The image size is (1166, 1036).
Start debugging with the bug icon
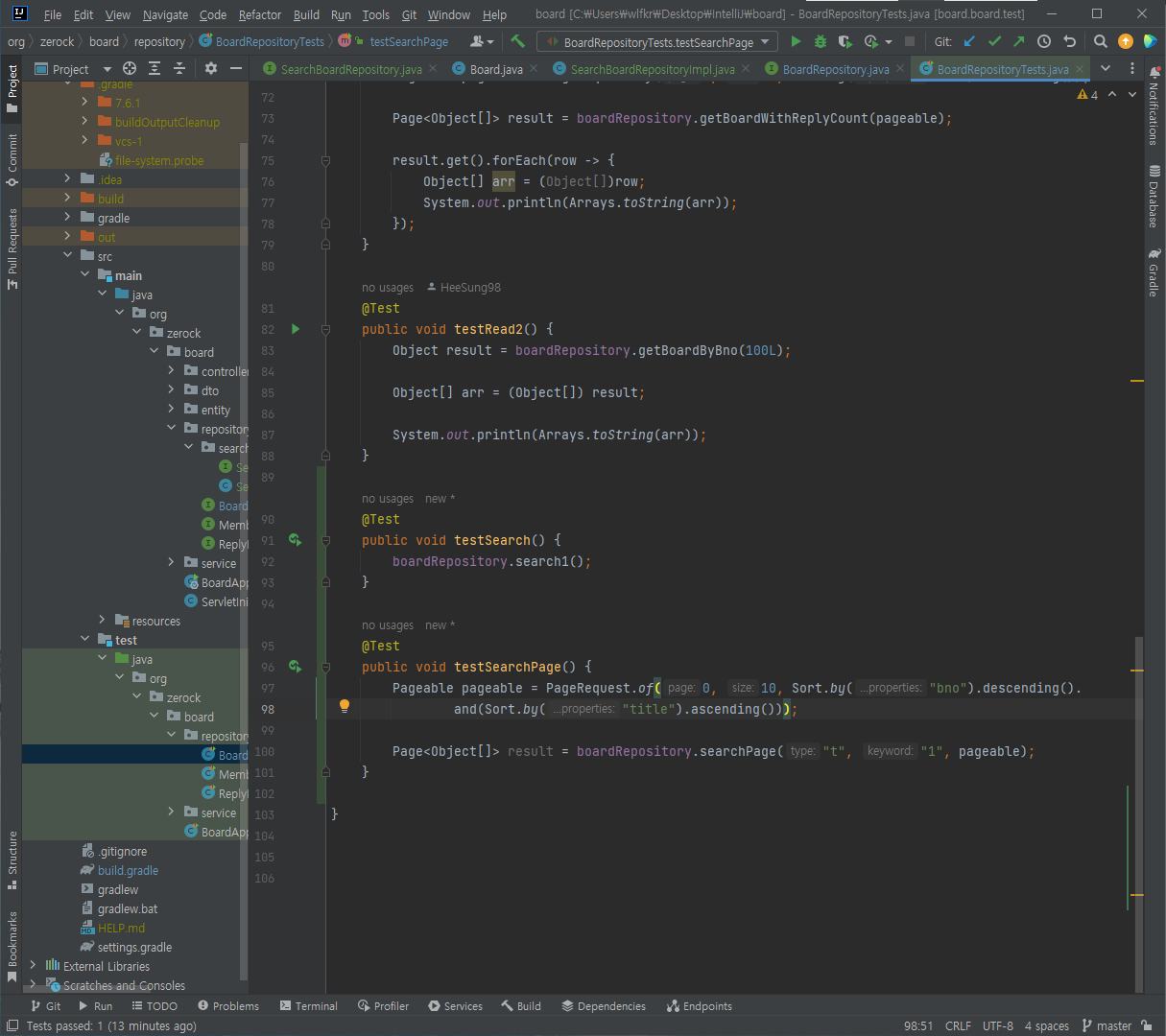(821, 41)
